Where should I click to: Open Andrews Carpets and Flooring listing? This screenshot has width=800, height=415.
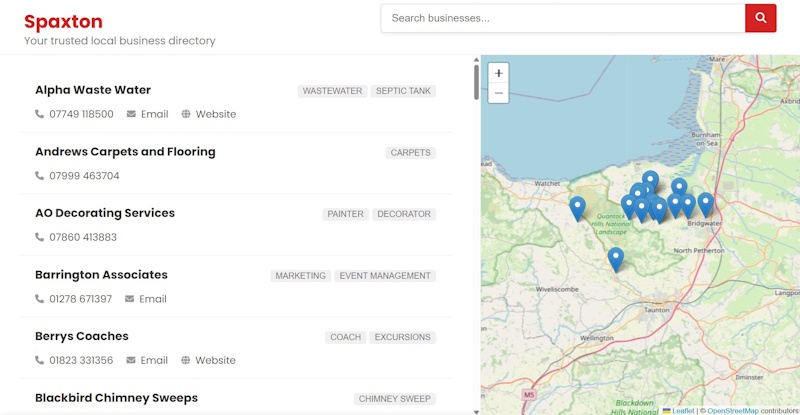125,152
